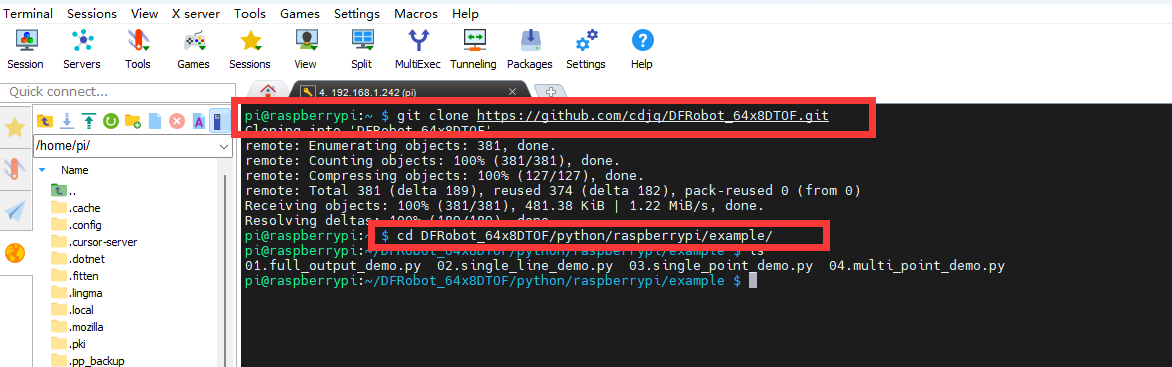Viewport: 1172px width, 367px height.
Task: Click the GitHub DFRobot_64x8DTOF.git URL
Action: point(653,116)
